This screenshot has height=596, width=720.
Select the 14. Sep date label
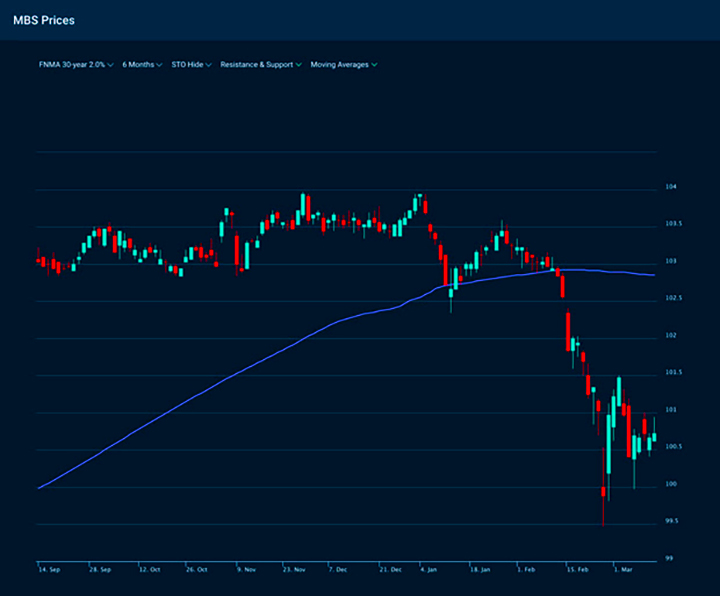click(x=48, y=569)
